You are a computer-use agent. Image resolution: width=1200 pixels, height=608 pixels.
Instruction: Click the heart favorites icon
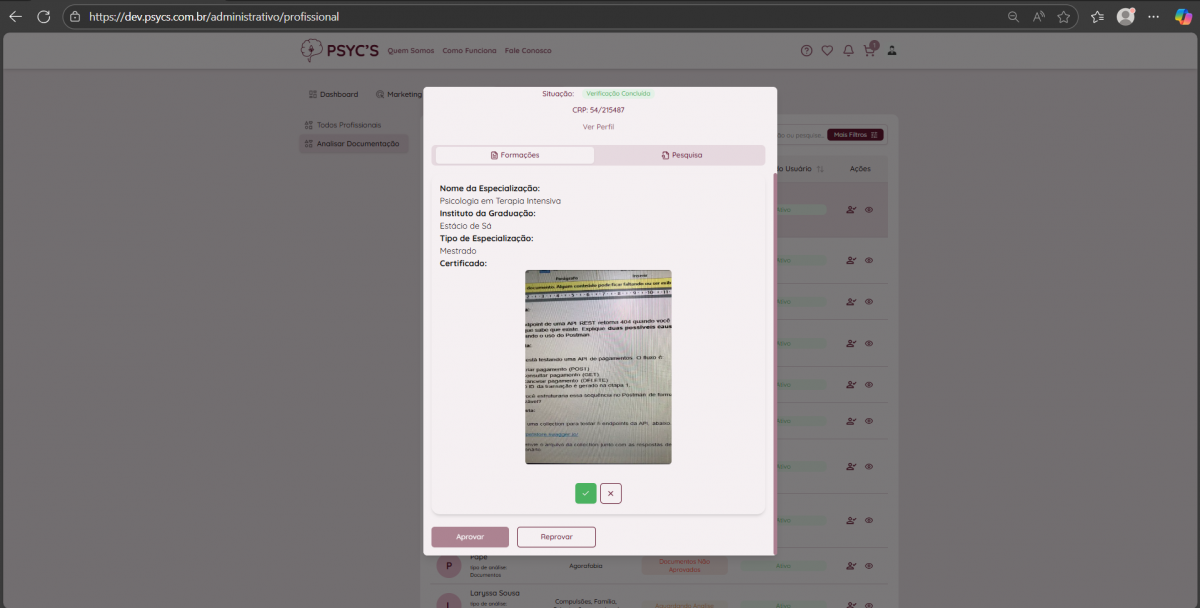click(x=827, y=51)
